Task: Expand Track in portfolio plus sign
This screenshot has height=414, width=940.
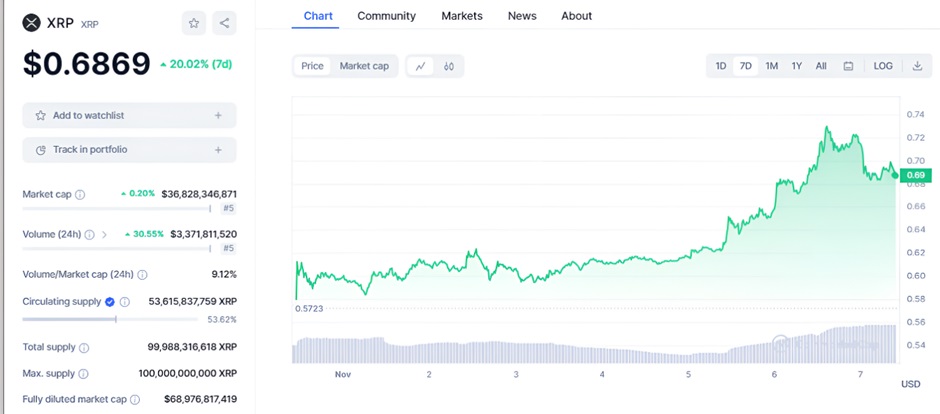Action: pyautogui.click(x=218, y=150)
